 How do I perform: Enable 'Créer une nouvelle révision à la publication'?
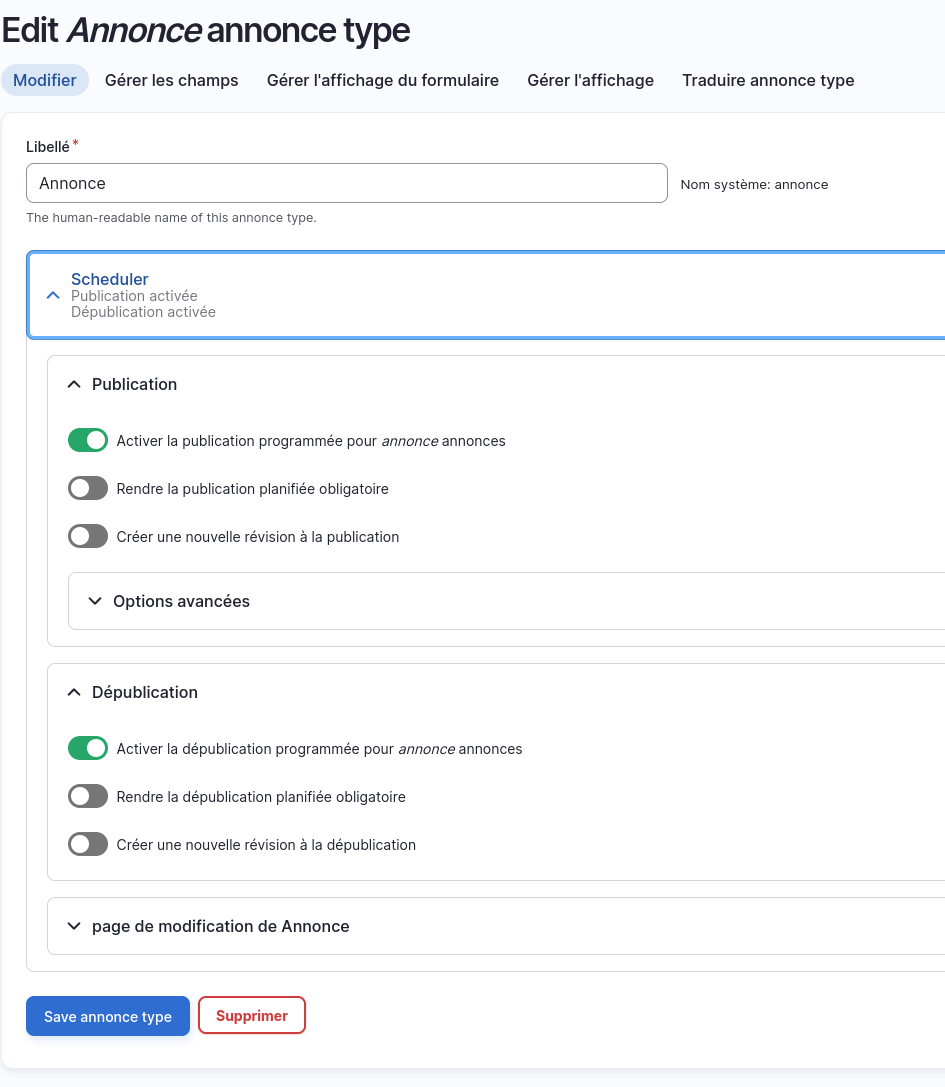88,536
